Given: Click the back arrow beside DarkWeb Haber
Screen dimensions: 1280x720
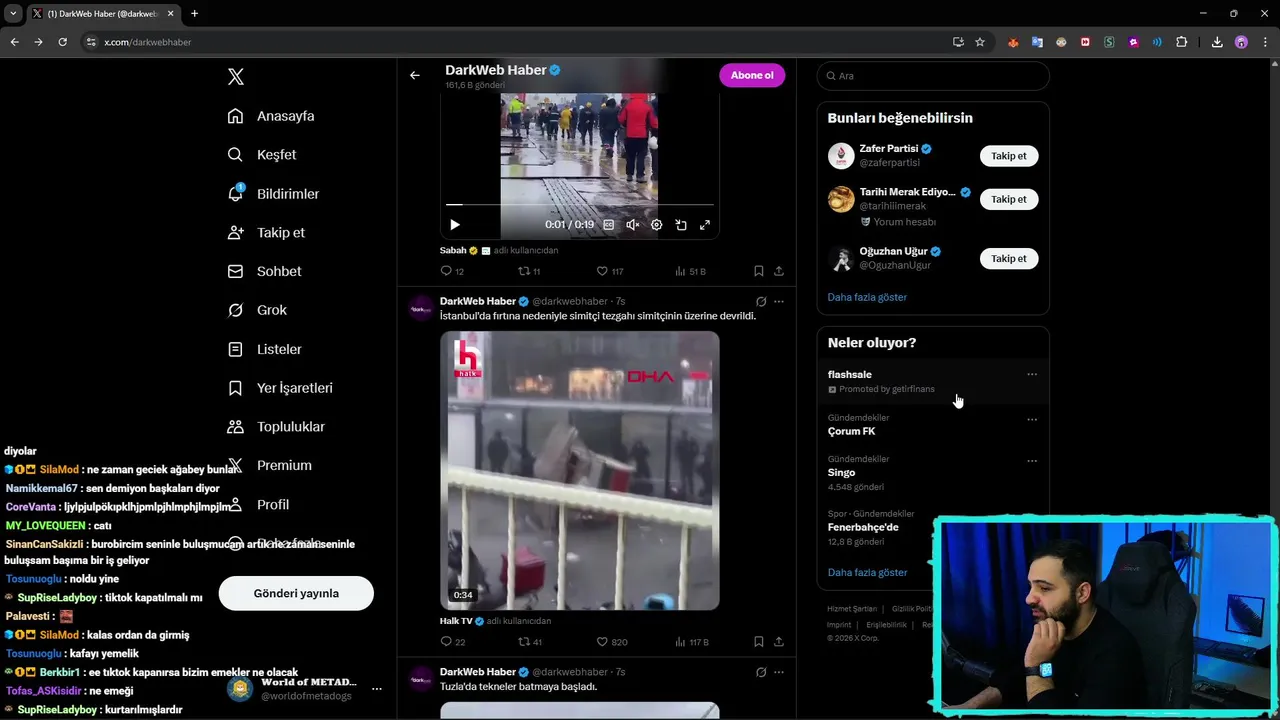Looking at the screenshot, I should tap(414, 75).
